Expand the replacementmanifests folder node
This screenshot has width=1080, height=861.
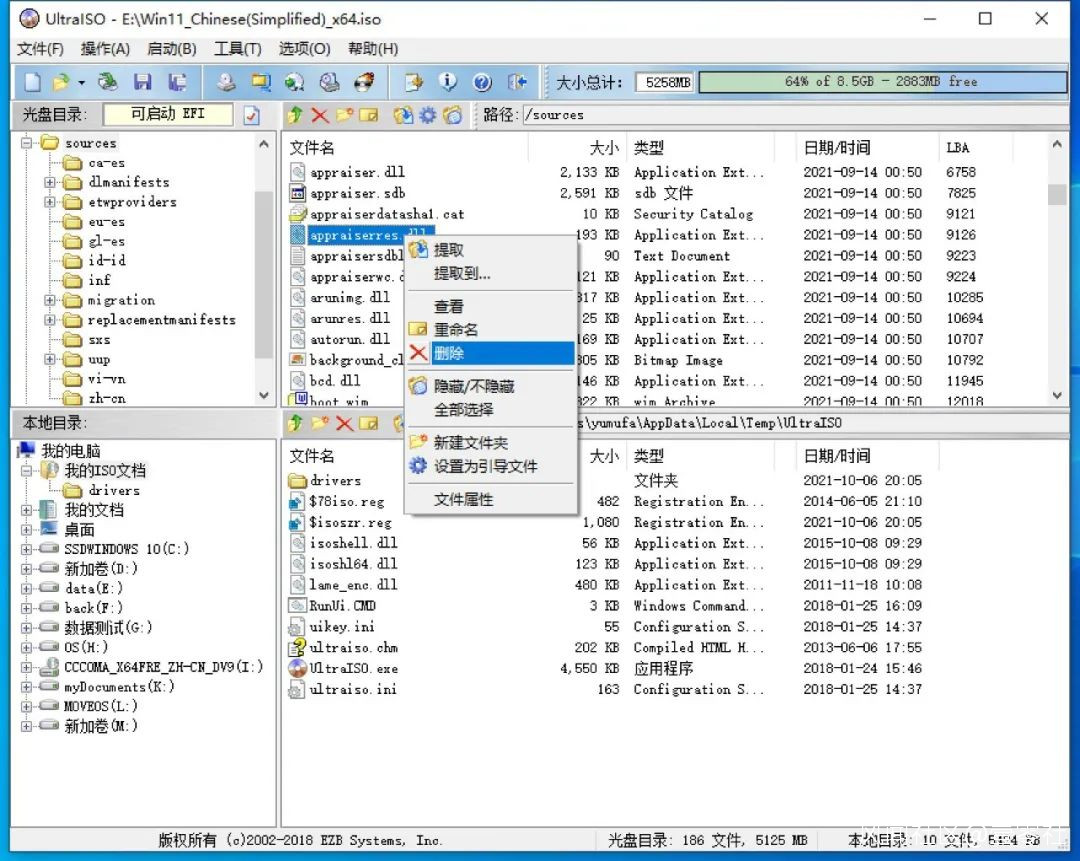point(50,320)
